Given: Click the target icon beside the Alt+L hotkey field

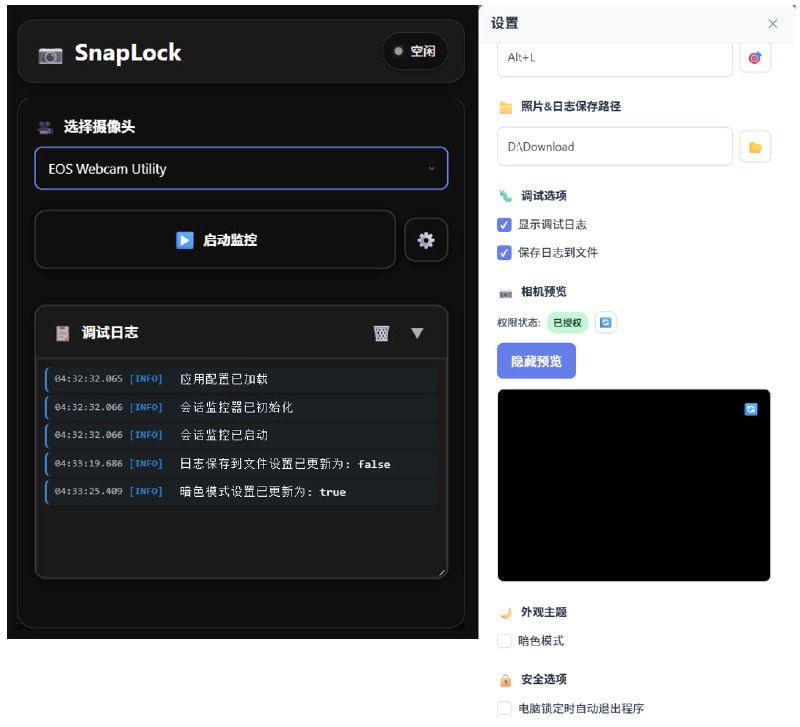Looking at the screenshot, I should 755,57.
